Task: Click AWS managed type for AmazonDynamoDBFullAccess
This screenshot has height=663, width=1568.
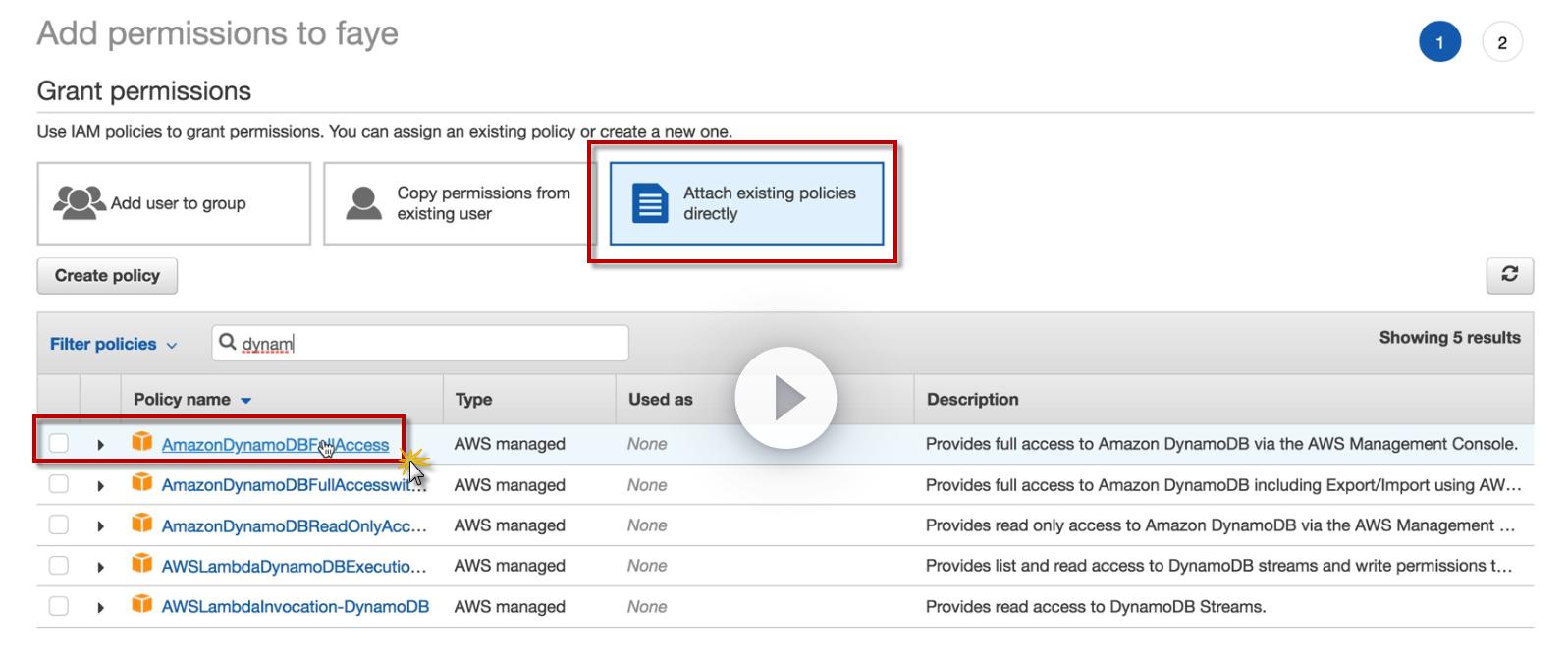Action: 510,444
